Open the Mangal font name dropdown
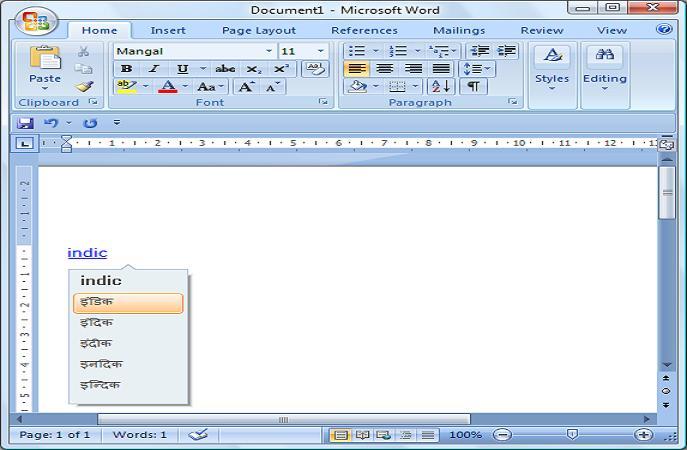The height and width of the screenshot is (450, 687). click(x=269, y=51)
